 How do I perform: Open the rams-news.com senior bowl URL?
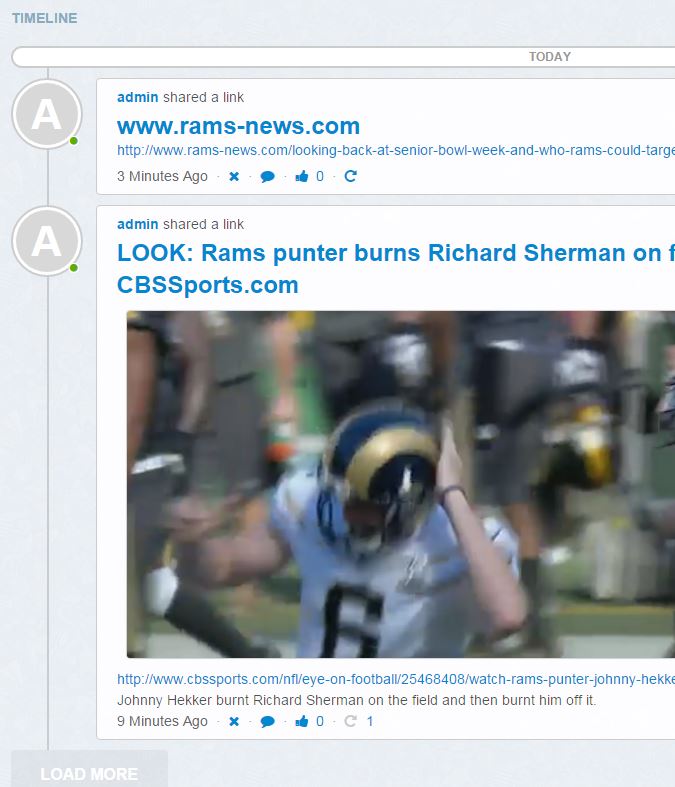pos(395,151)
